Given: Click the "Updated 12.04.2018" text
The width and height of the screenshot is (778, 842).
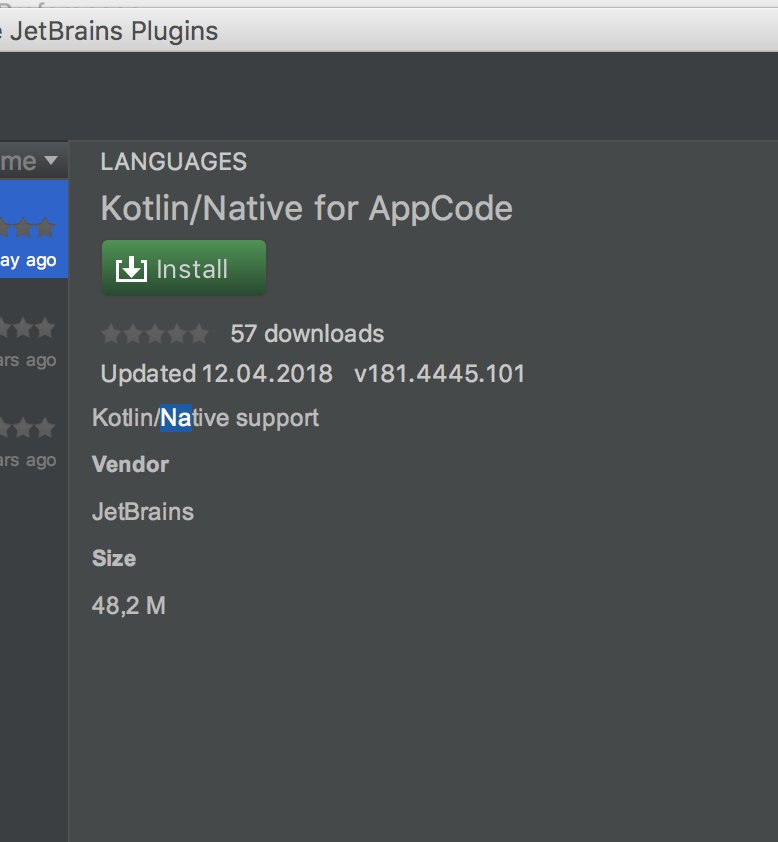Looking at the screenshot, I should [216, 373].
